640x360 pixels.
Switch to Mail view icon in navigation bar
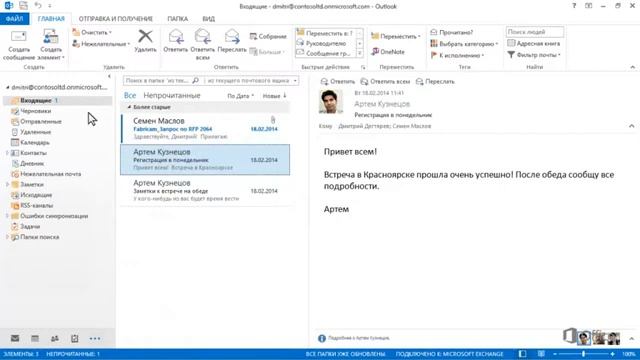[15, 338]
